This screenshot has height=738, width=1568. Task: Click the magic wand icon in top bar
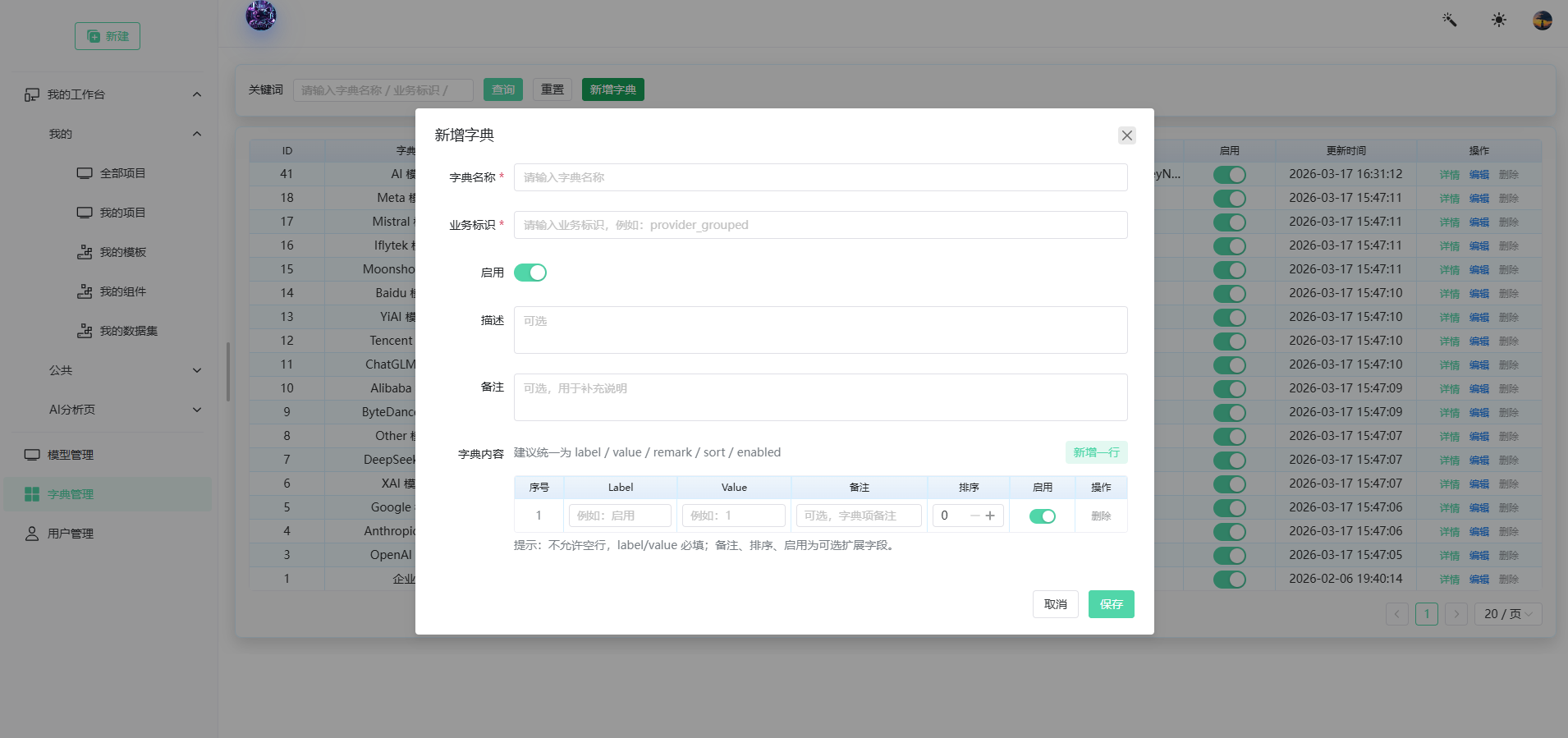click(1450, 20)
